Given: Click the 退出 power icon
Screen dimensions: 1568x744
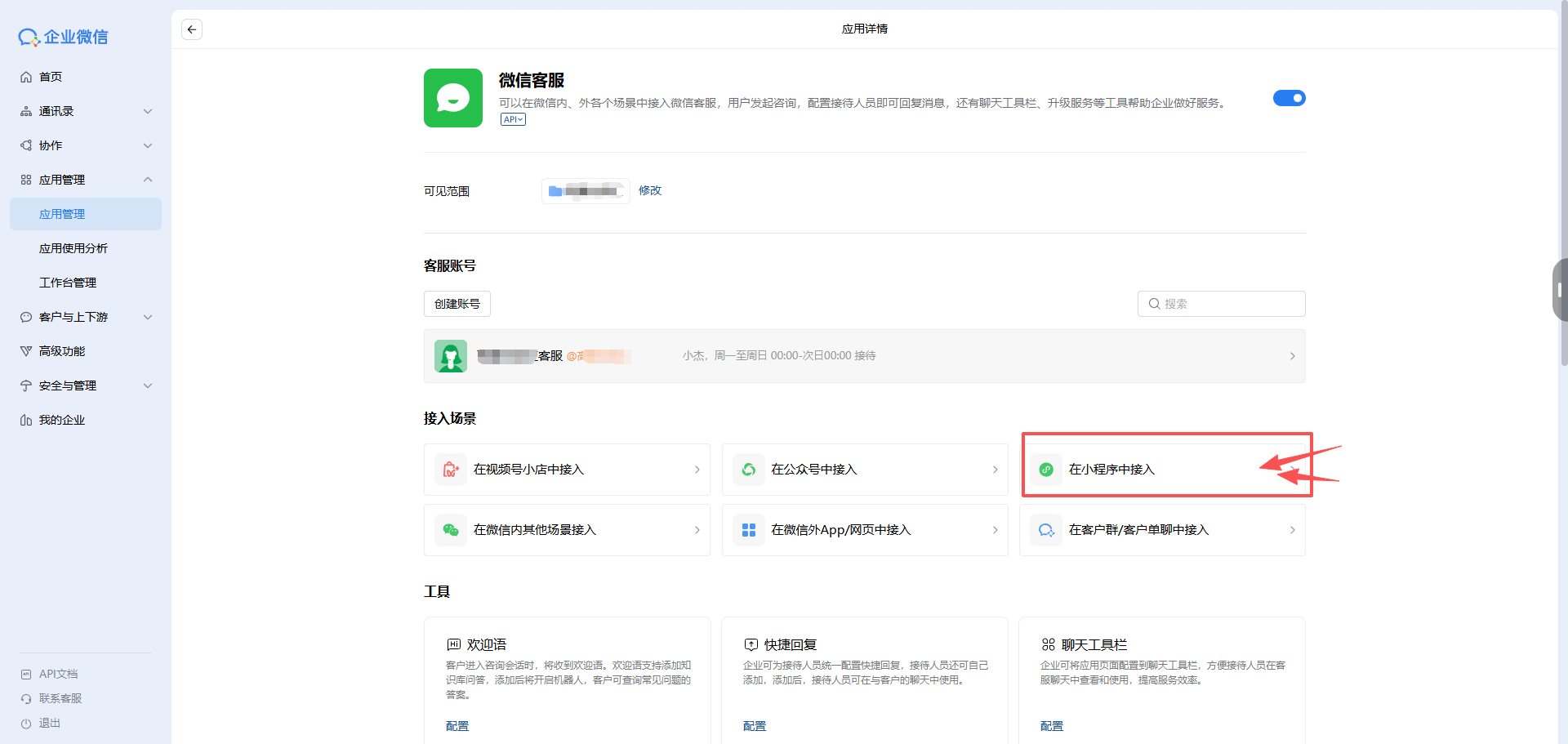Looking at the screenshot, I should pyautogui.click(x=26, y=724).
